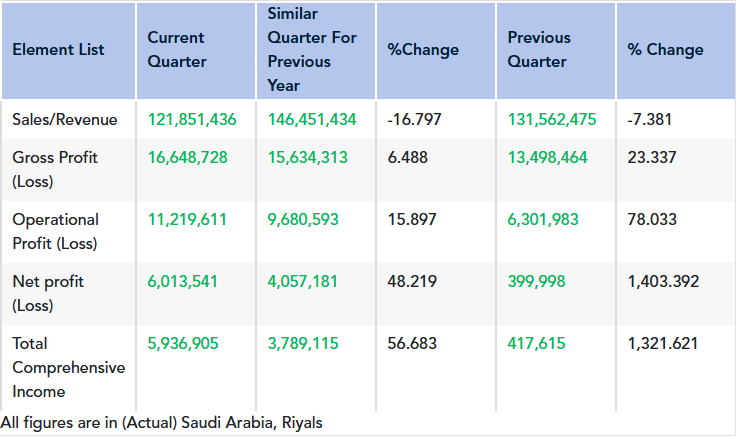
Task: Open the current quarter sales value 121,851,436
Action: click(x=192, y=120)
